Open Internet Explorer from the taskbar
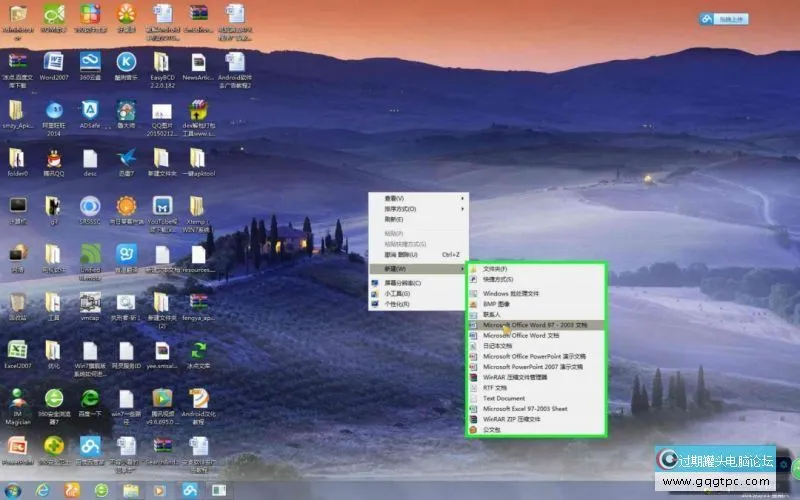Image resolution: width=800 pixels, height=500 pixels. [43, 491]
